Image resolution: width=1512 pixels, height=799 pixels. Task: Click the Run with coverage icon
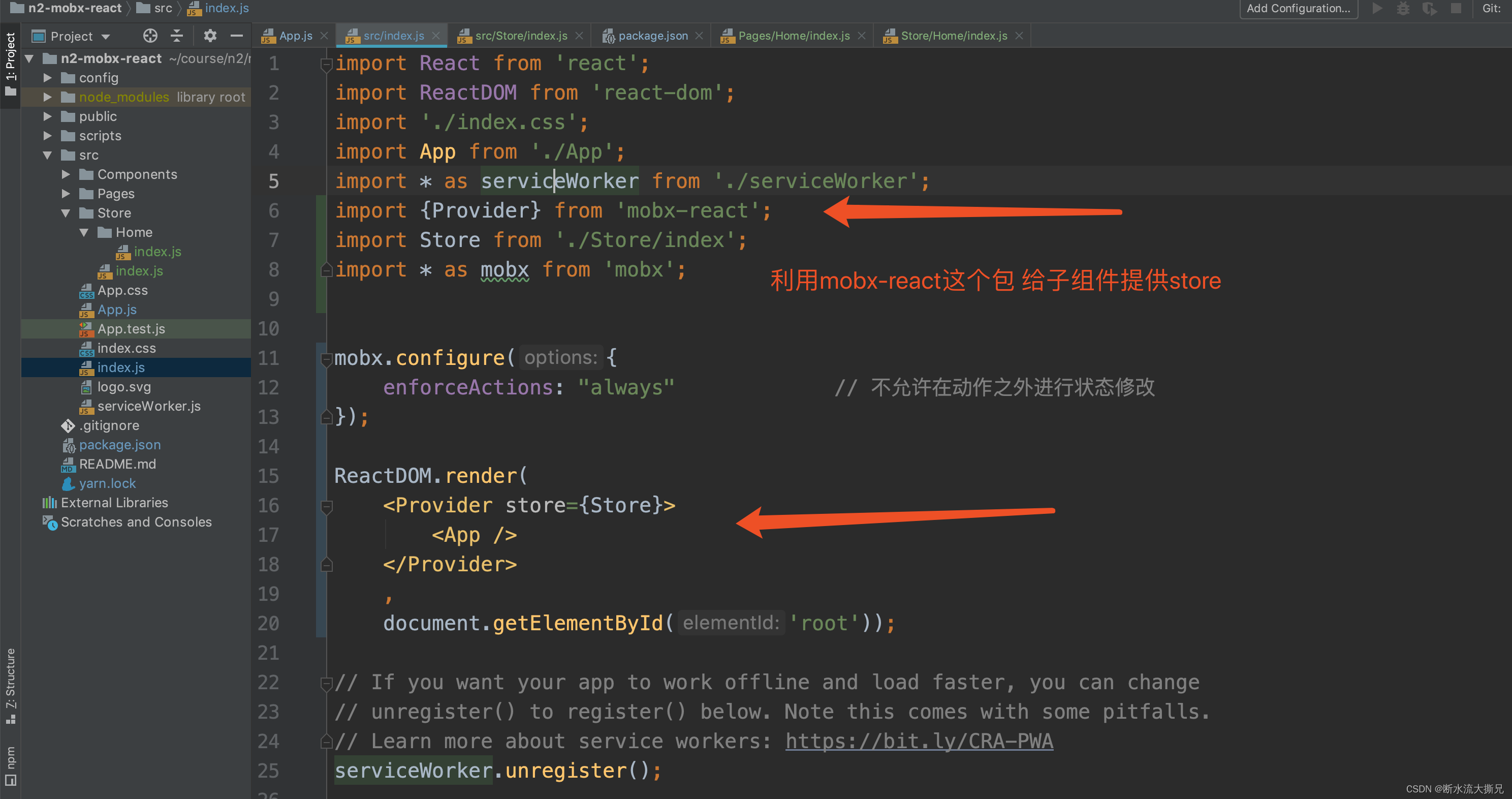(x=1429, y=8)
